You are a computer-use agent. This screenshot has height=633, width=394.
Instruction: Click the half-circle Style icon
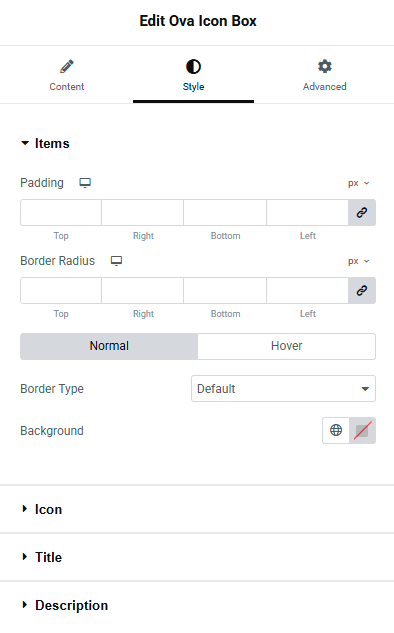(193, 67)
